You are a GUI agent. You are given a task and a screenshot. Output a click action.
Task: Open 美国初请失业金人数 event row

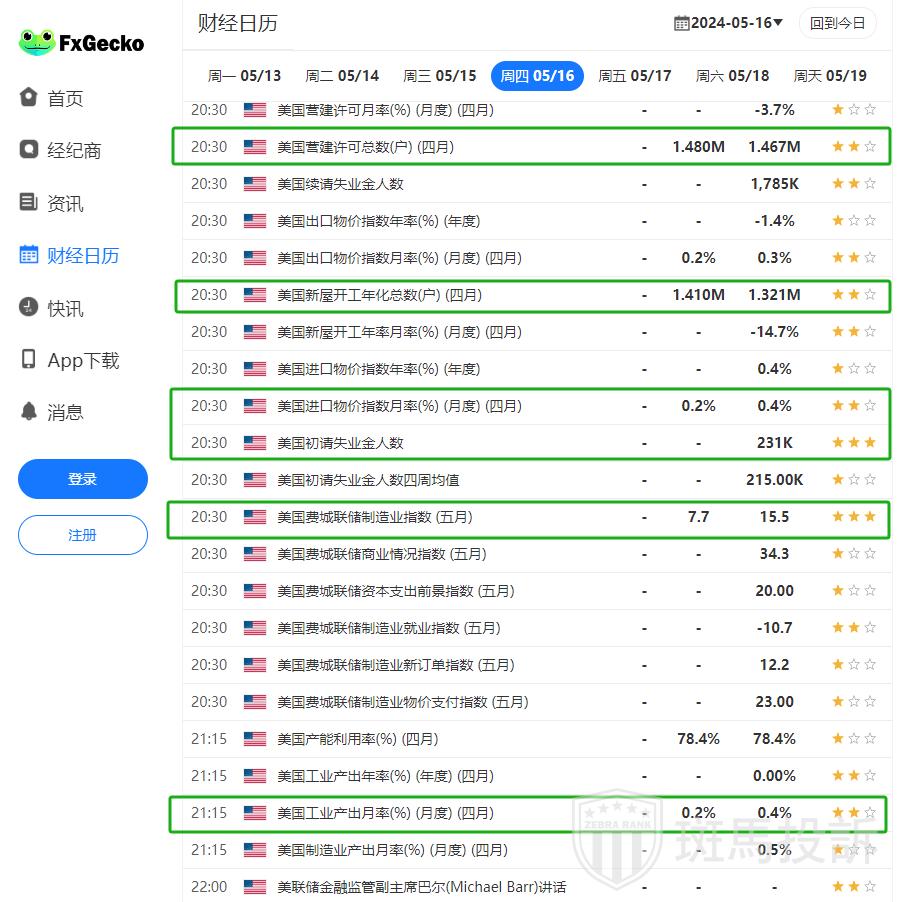[x=340, y=443]
